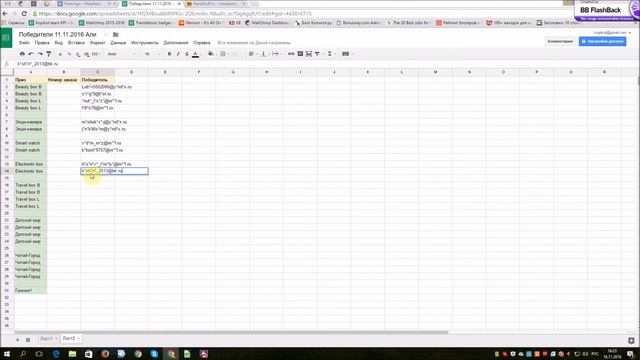Open the fill color picker

tap(211, 54)
